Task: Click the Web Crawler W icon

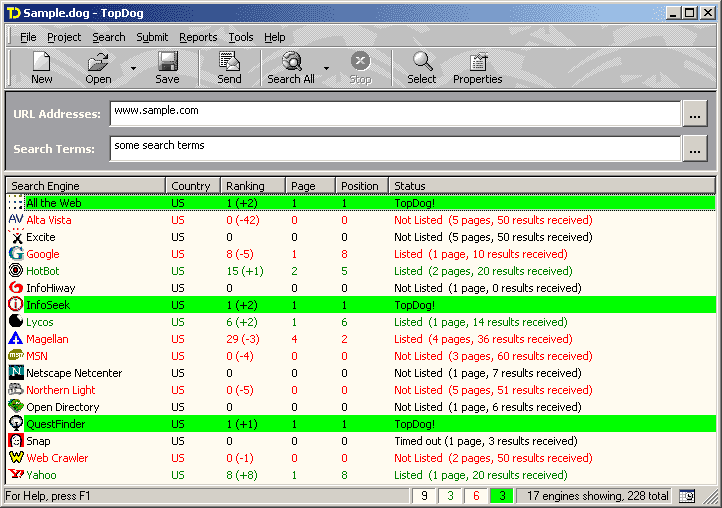Action: point(16,457)
